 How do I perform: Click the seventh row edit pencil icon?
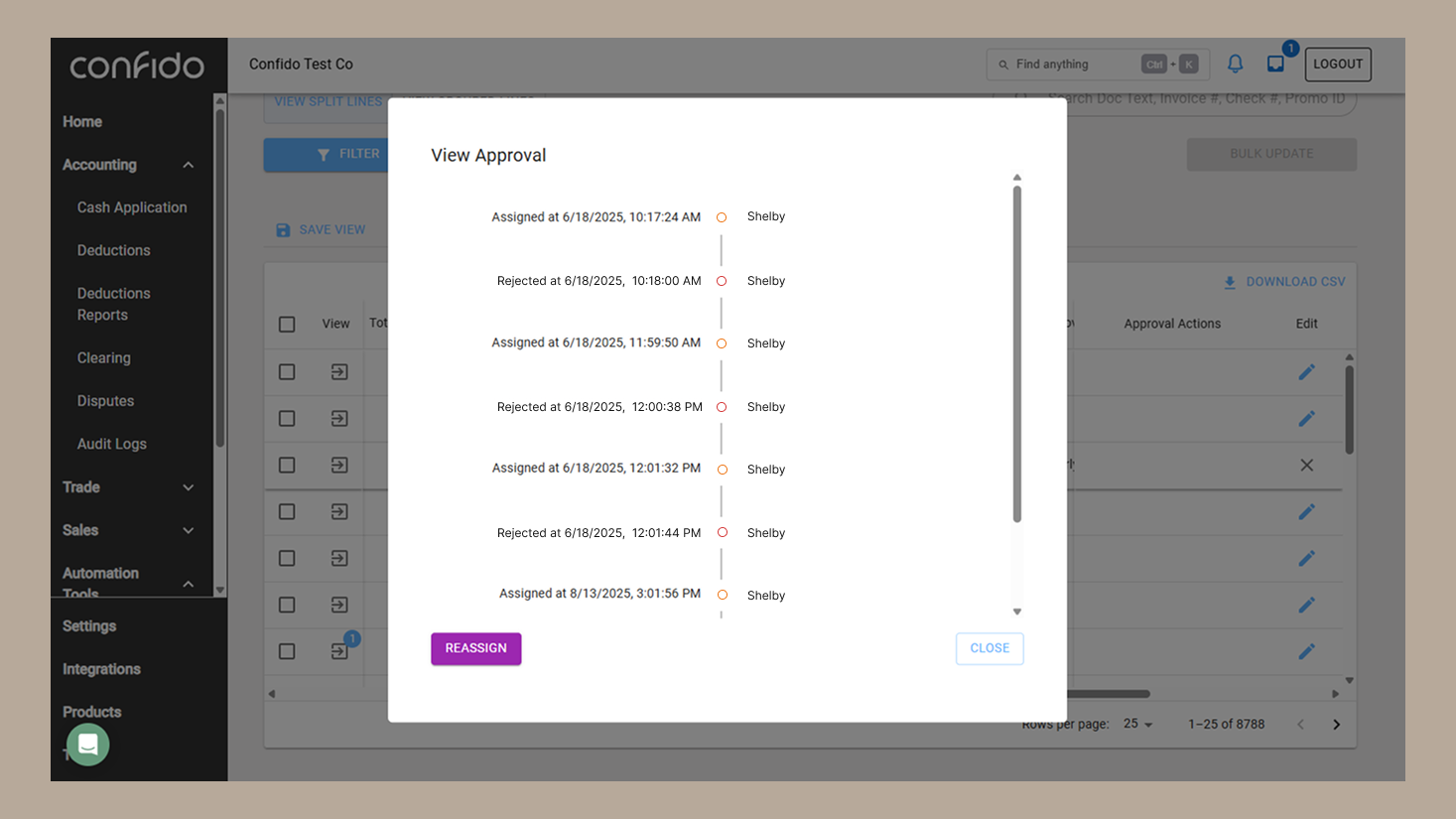pyautogui.click(x=1307, y=651)
